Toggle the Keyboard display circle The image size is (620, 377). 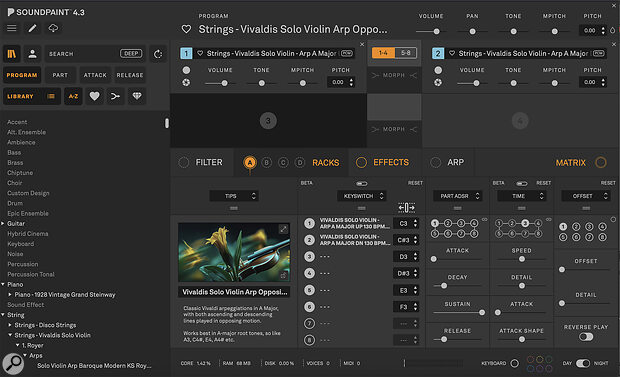coord(514,363)
